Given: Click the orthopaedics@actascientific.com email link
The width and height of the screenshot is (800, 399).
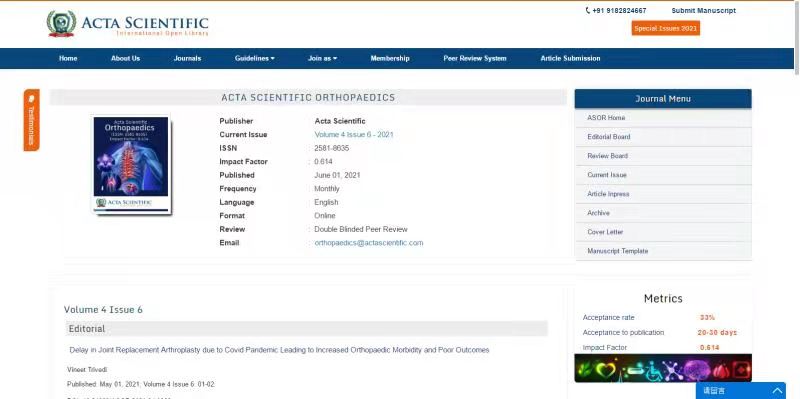Looking at the screenshot, I should point(369,243).
